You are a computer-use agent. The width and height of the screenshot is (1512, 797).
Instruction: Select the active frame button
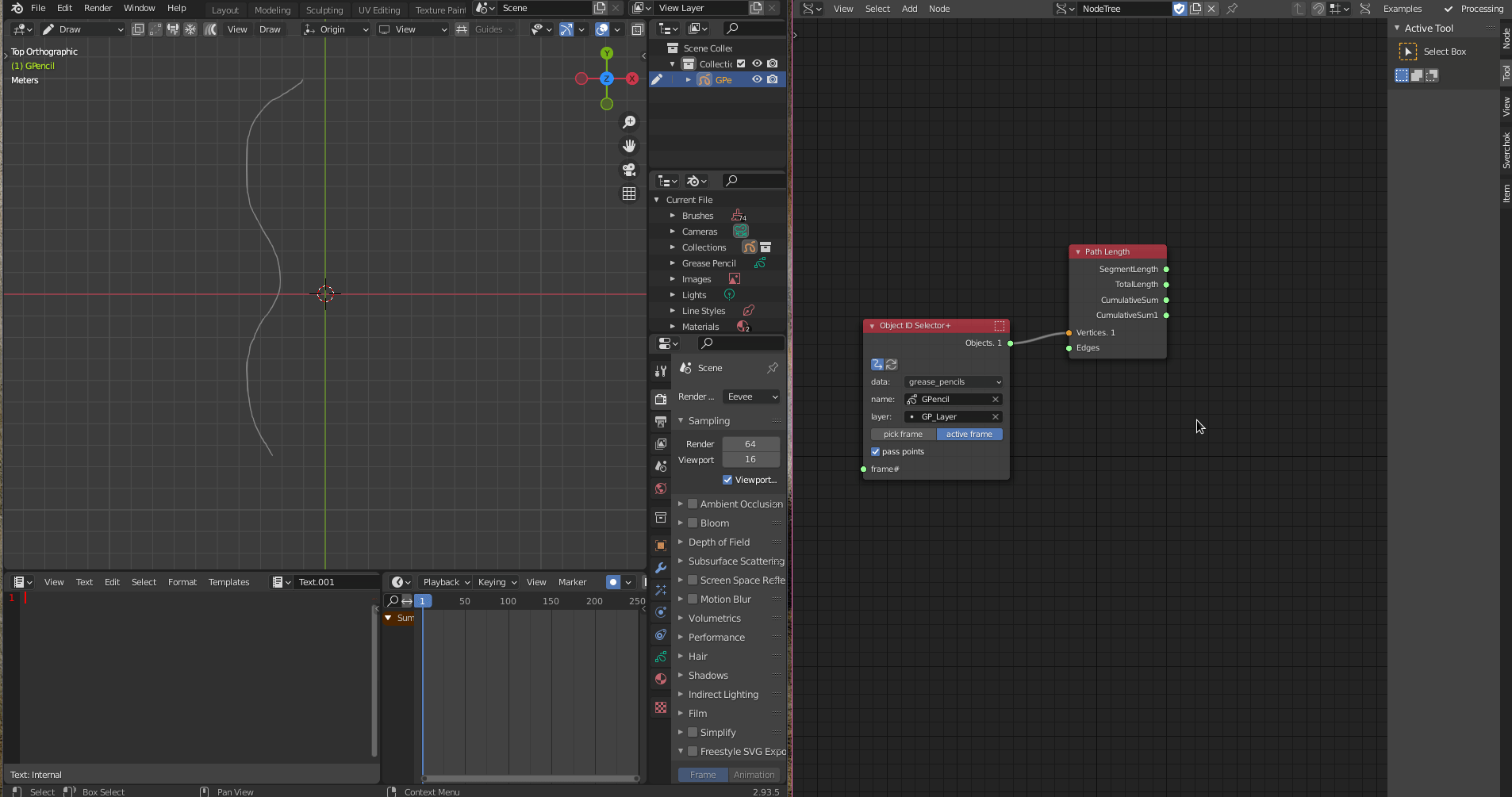coord(969,435)
